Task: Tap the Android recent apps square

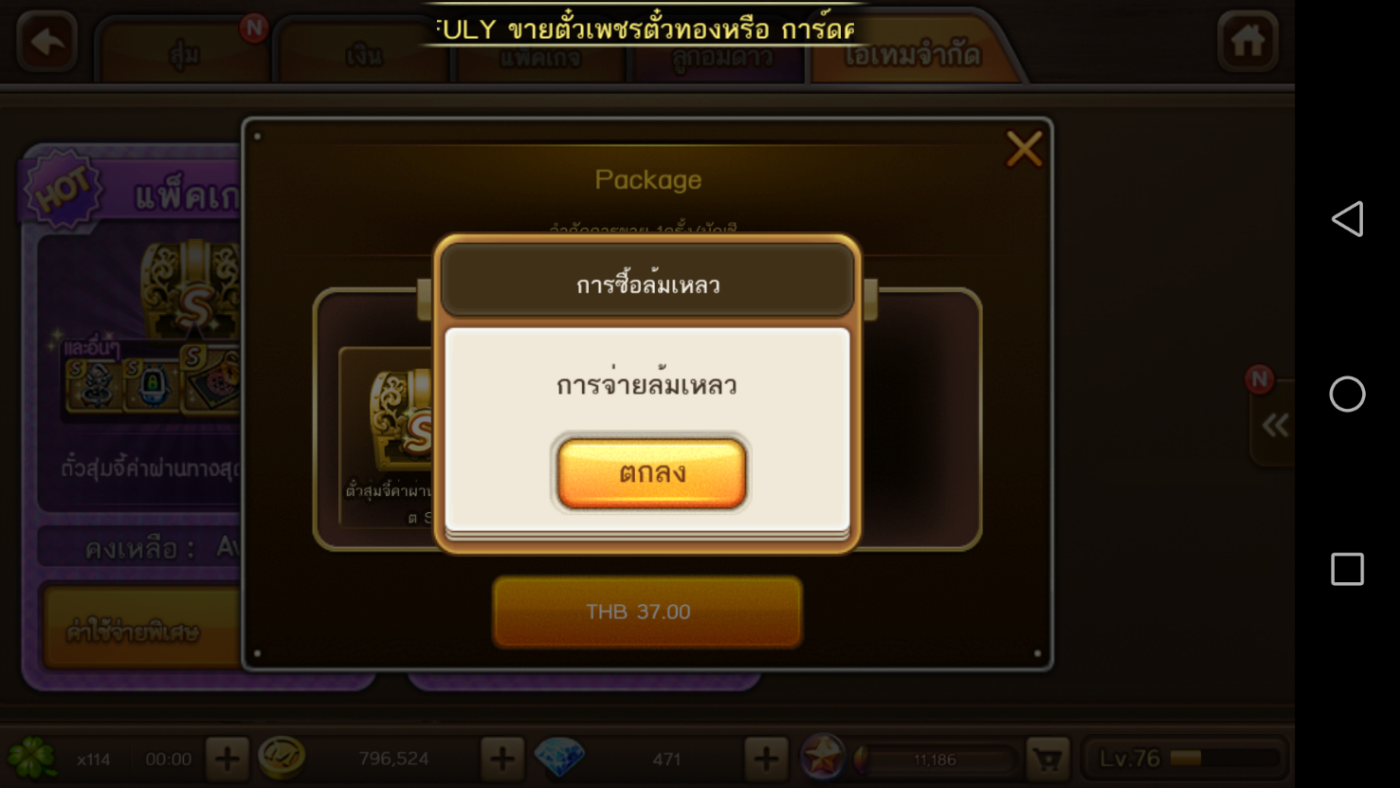Action: click(1347, 569)
